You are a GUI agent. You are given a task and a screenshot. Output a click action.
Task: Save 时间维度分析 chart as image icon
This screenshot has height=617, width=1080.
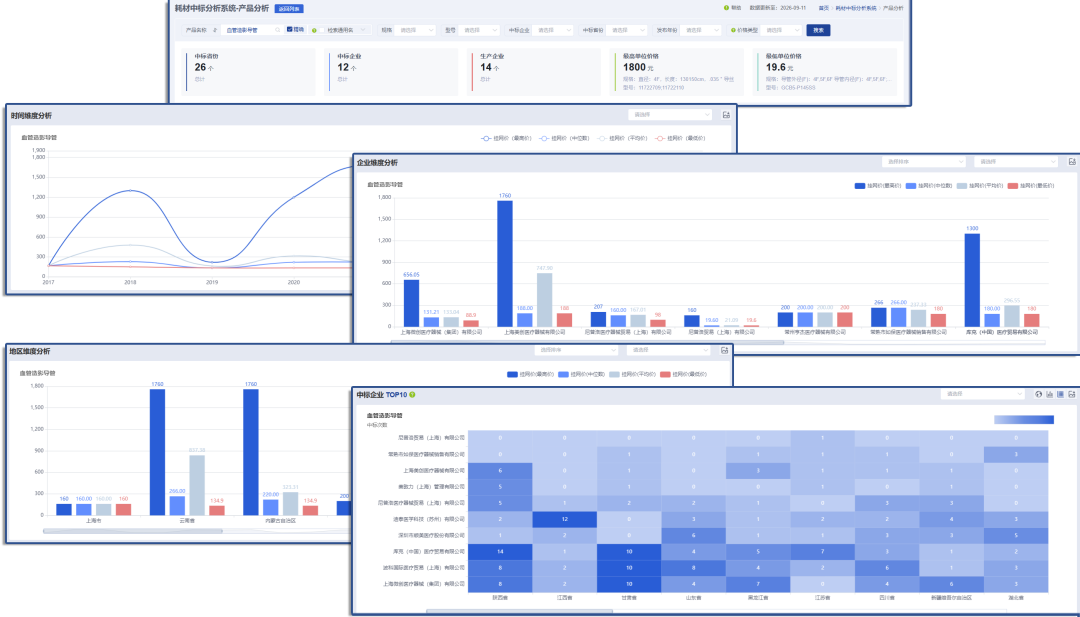[725, 115]
